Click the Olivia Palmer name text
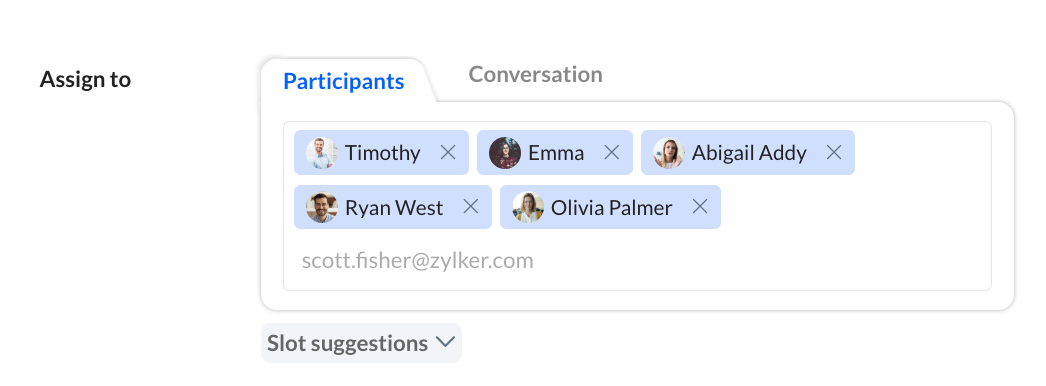1046x386 pixels. point(611,208)
